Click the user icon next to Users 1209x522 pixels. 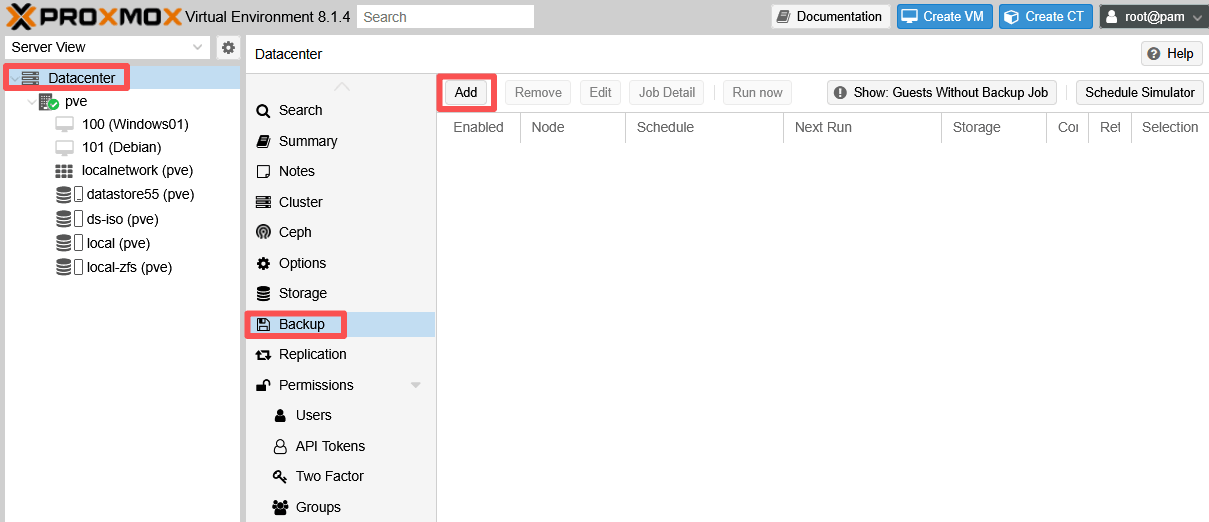click(x=281, y=415)
